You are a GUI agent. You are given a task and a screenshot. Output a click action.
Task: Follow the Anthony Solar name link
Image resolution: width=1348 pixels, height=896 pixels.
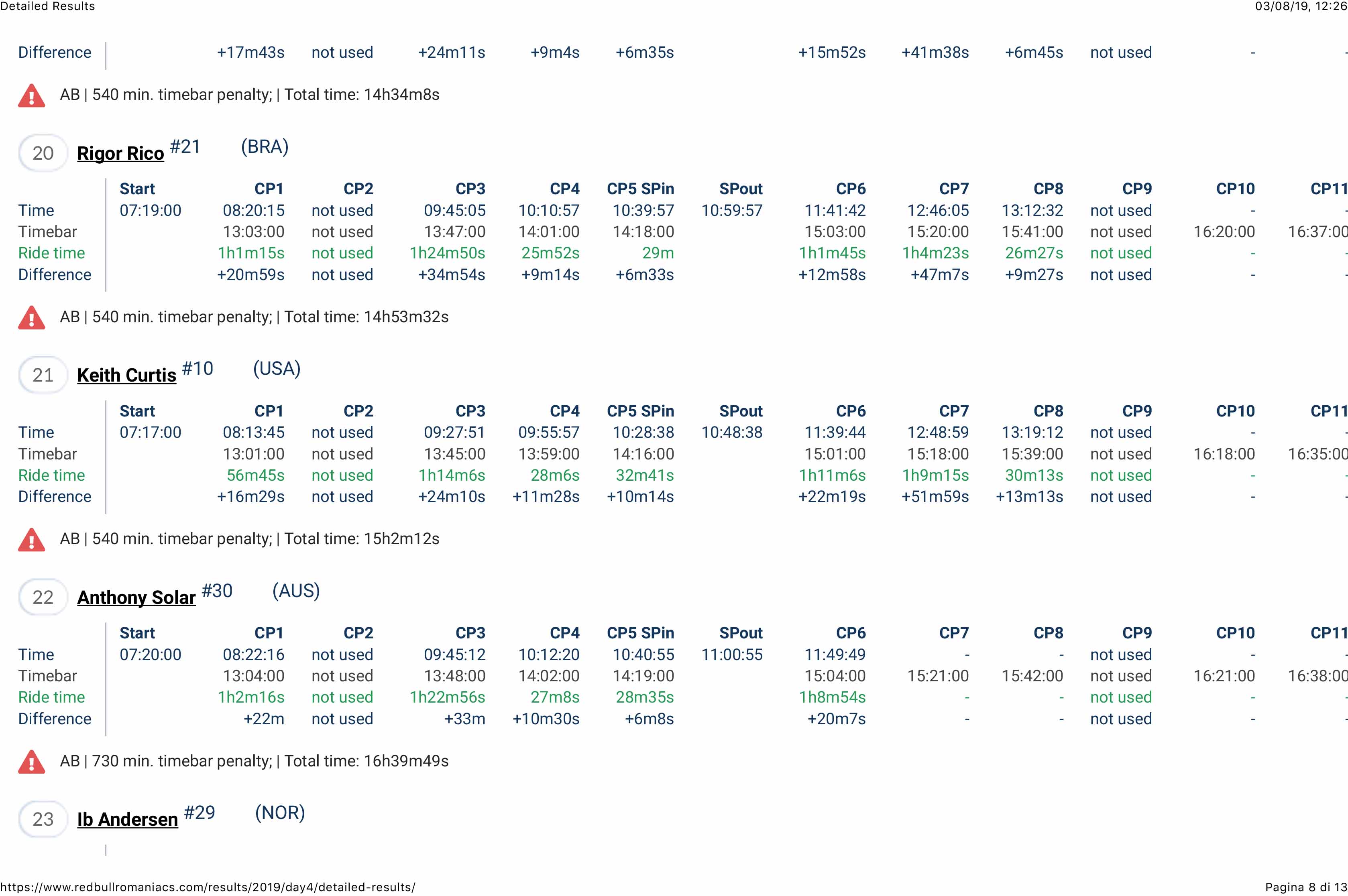136,597
